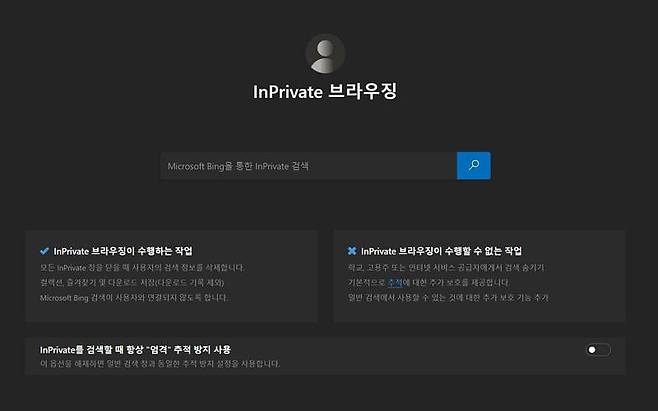Click line '모든 InPrivate 창을 닫을 때…'
658x411 pixels.
point(142,267)
